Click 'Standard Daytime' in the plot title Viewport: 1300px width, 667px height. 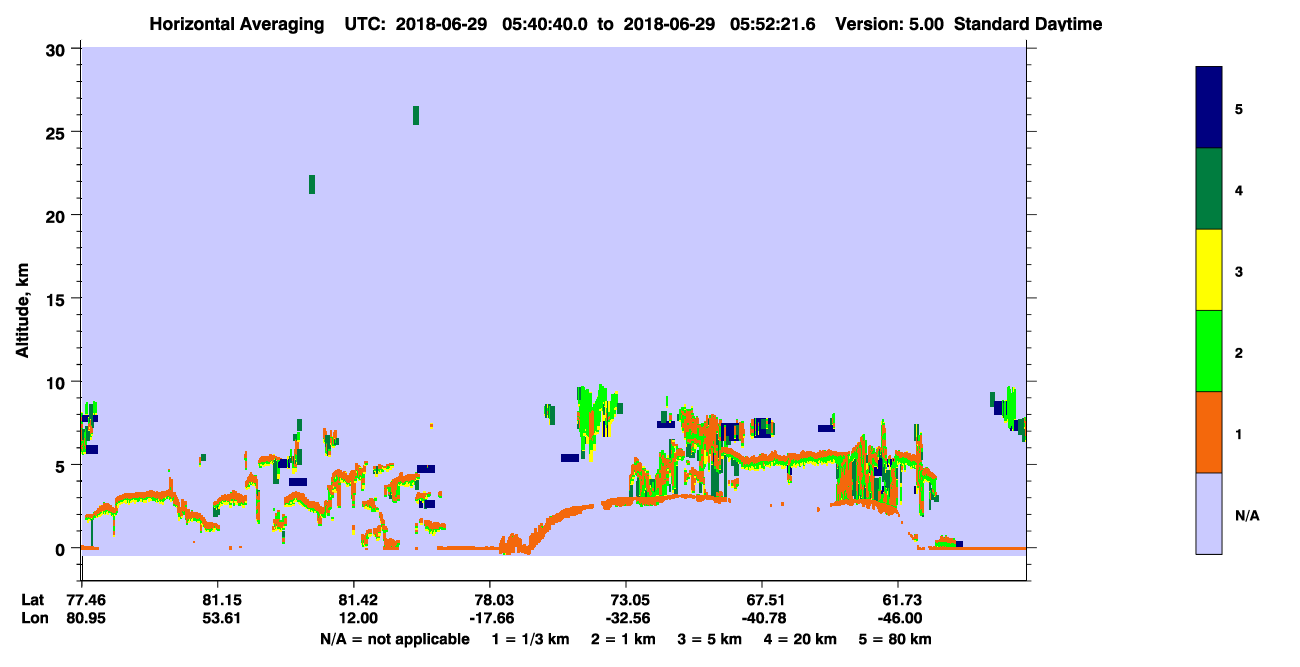1028,24
